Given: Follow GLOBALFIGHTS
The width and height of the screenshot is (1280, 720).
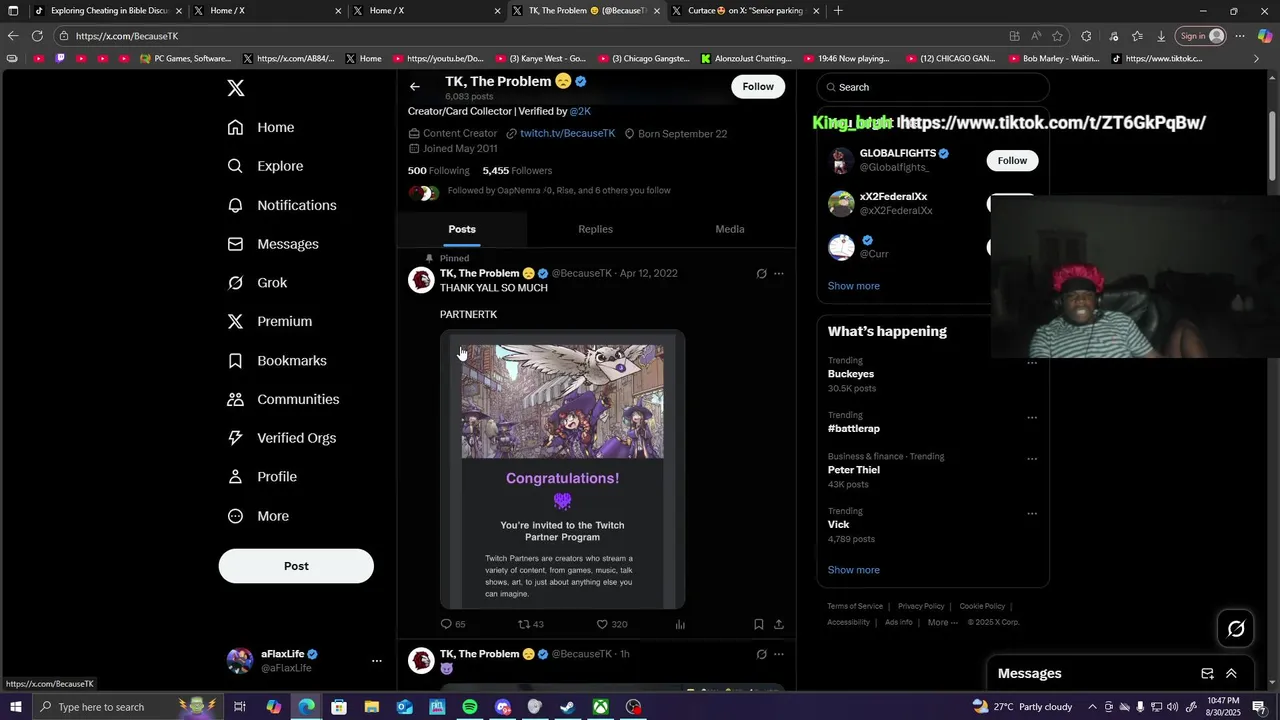Looking at the screenshot, I should point(1012,160).
